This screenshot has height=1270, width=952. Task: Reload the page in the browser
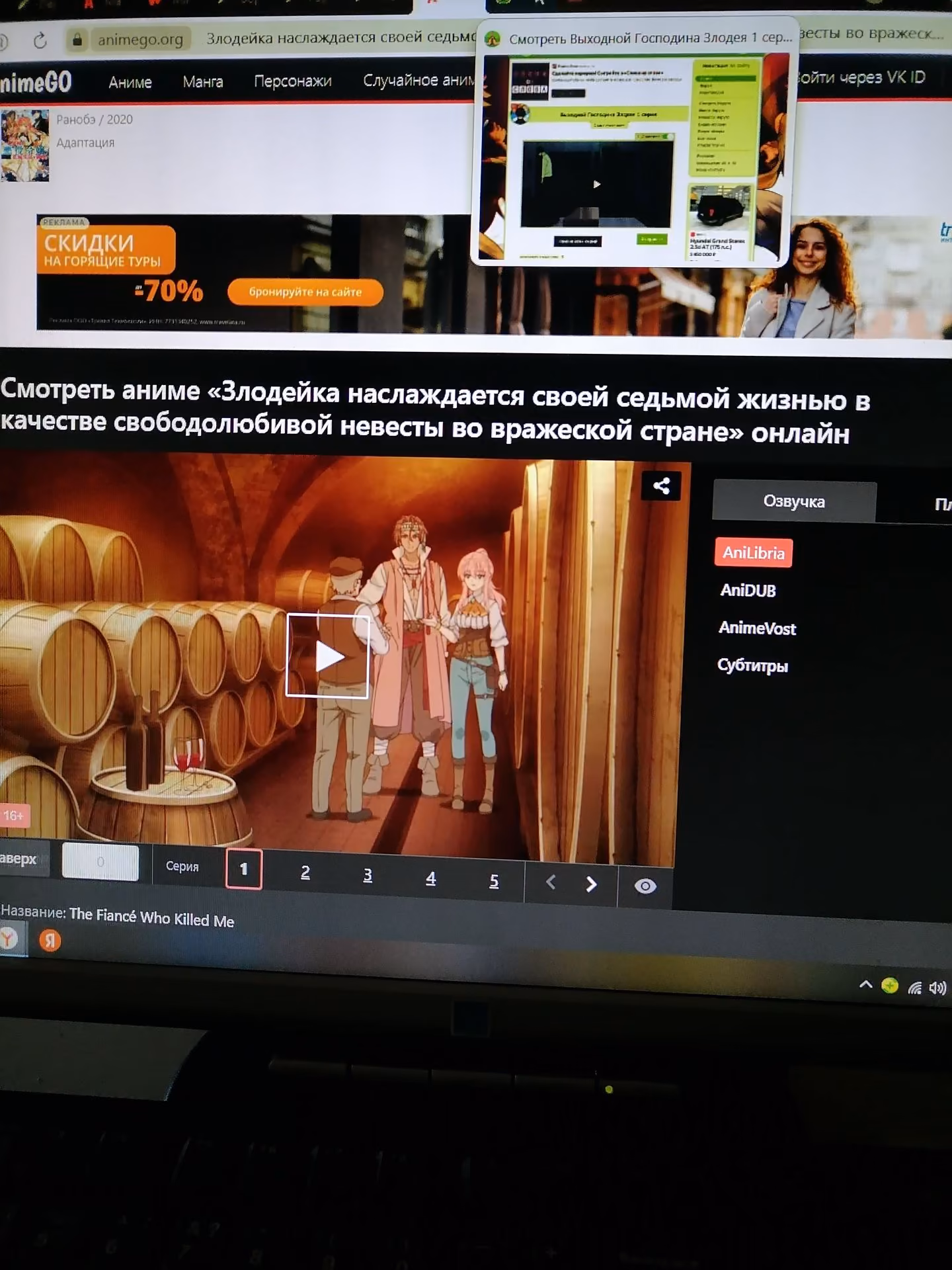40,40
